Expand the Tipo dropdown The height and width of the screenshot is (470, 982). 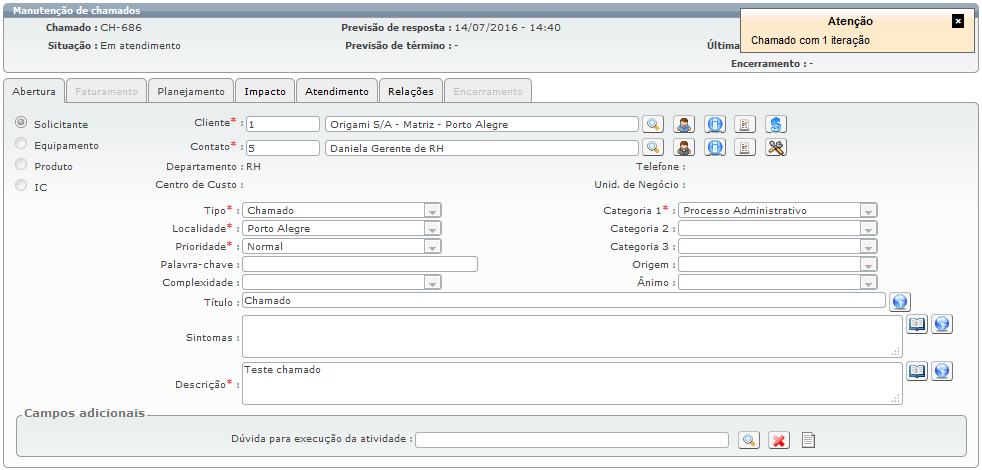[x=432, y=211]
